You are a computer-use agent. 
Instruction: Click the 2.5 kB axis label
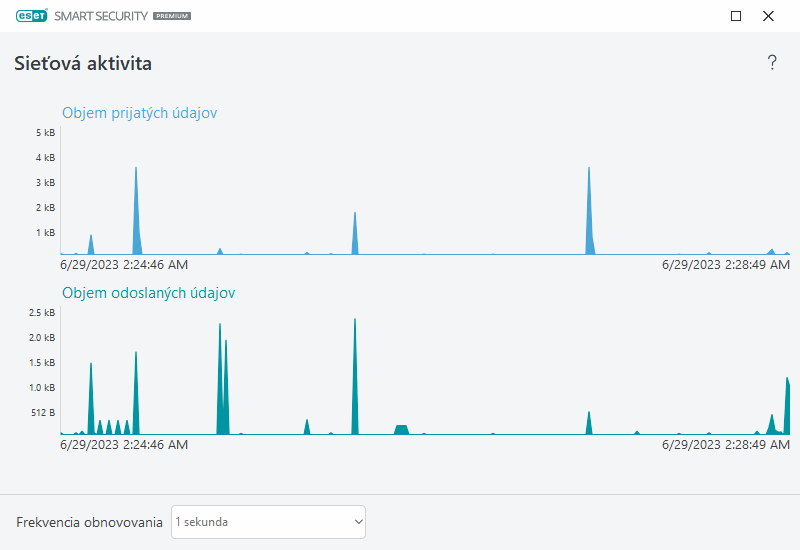click(42, 313)
